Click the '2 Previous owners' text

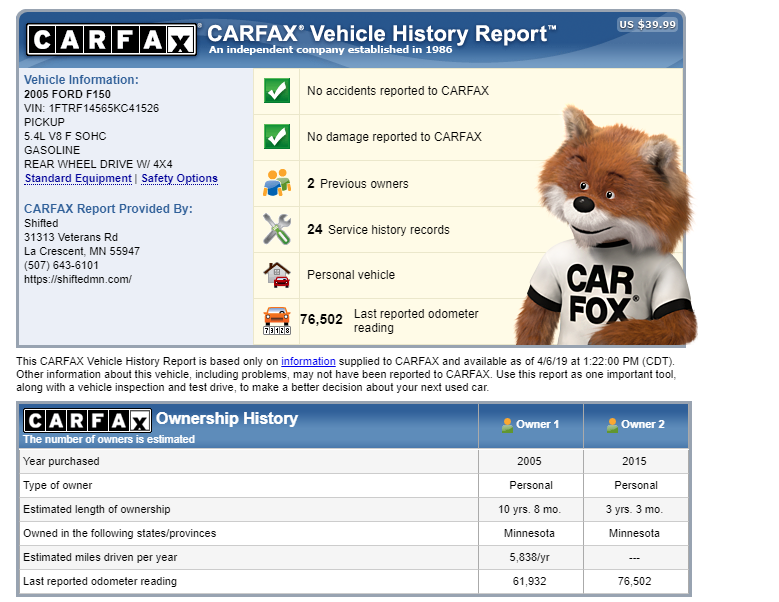[x=358, y=183]
